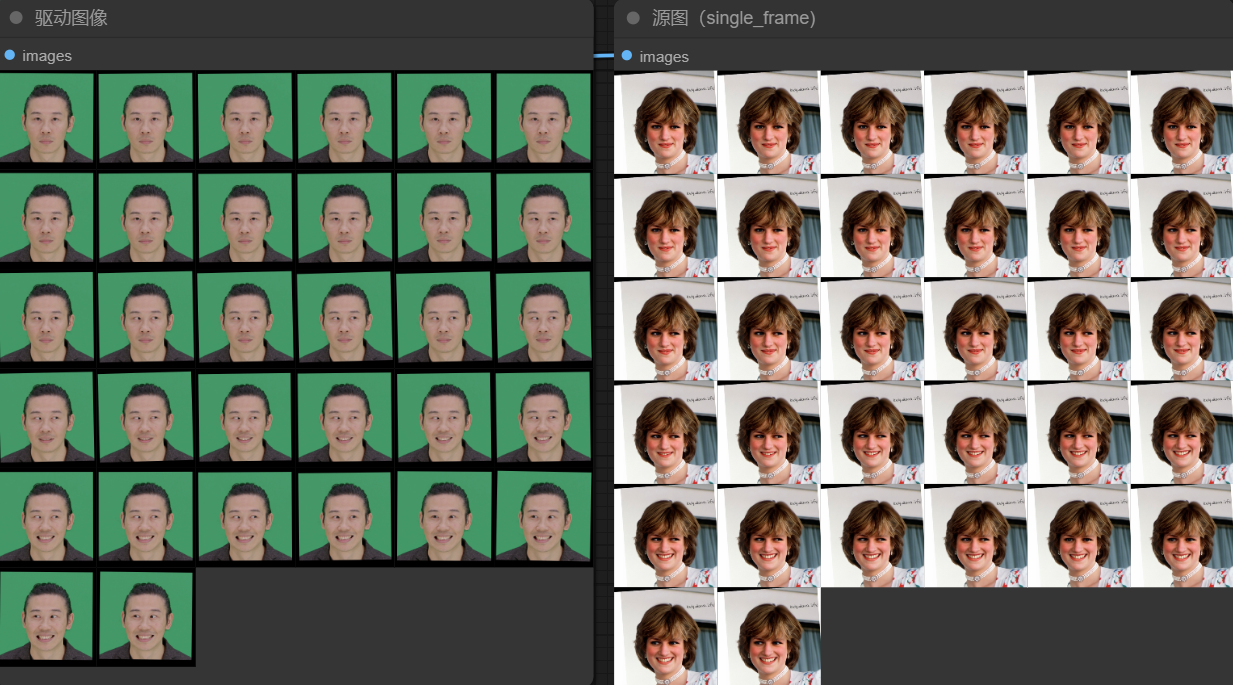This screenshot has width=1233, height=685.
Task: Select third-row third thumbnail in 驱动图像 node
Action: pos(245,317)
